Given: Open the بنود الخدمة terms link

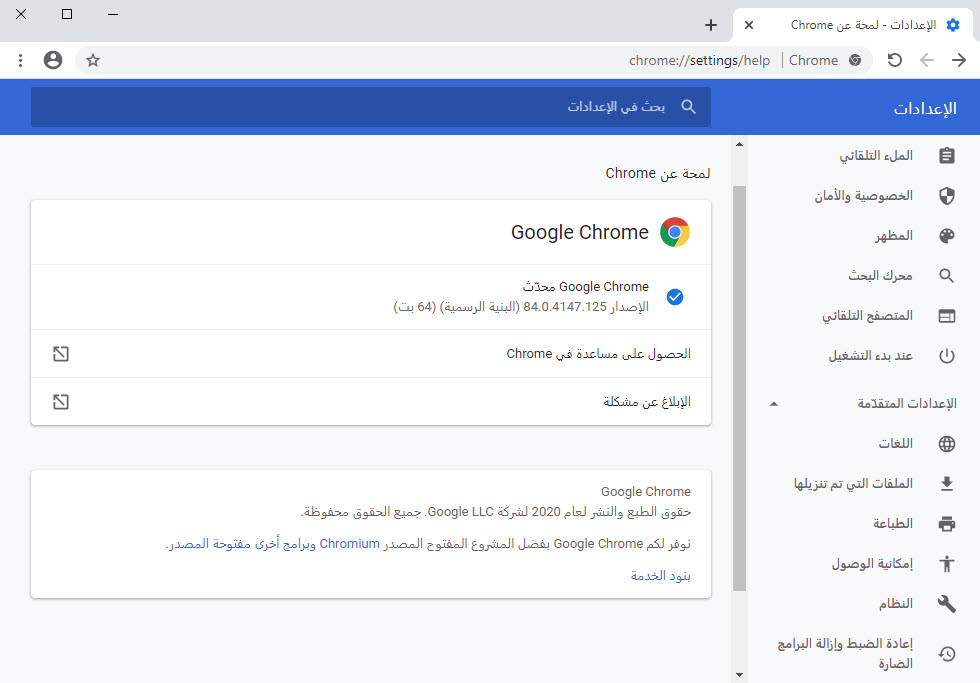Looking at the screenshot, I should click(661, 576).
